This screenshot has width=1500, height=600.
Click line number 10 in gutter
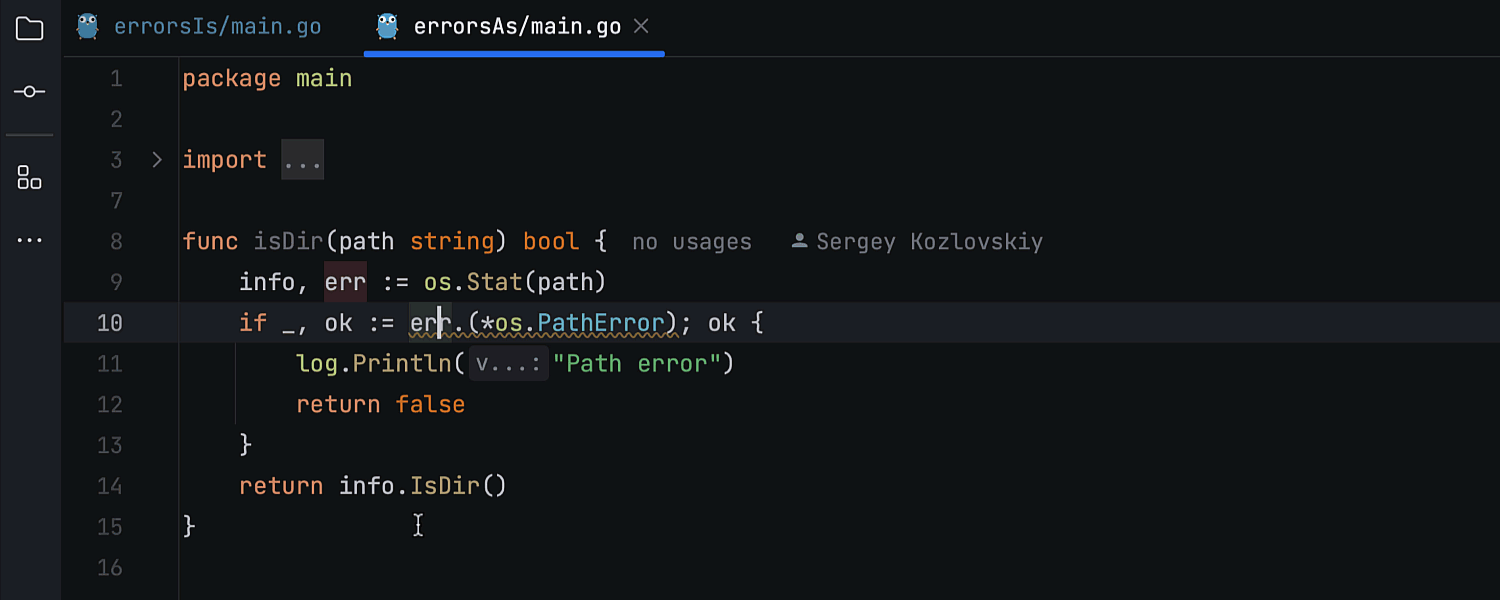[110, 323]
